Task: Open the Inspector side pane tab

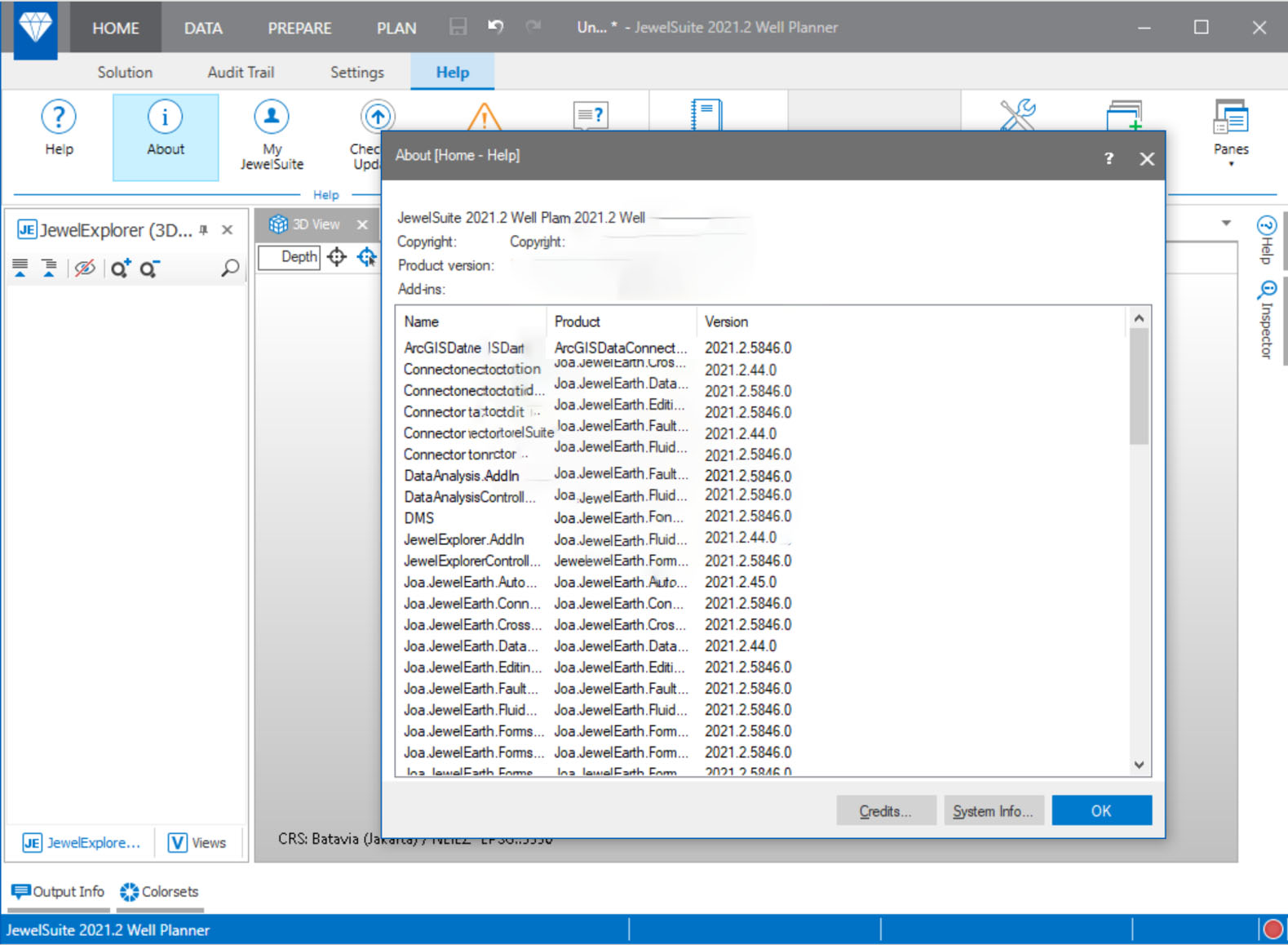Action: pos(1267,319)
